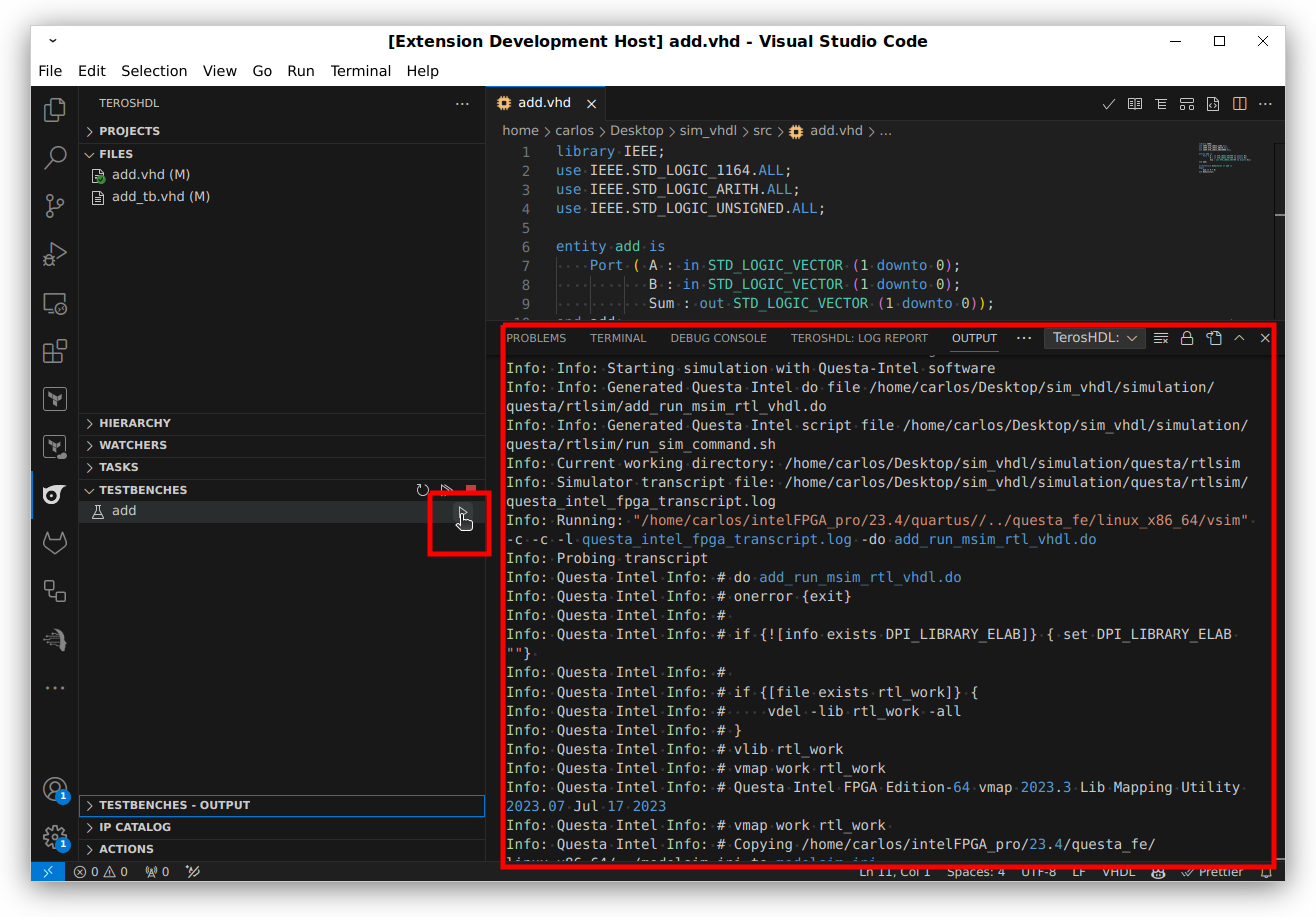Click the Desktop breadcrumb segment

636,131
